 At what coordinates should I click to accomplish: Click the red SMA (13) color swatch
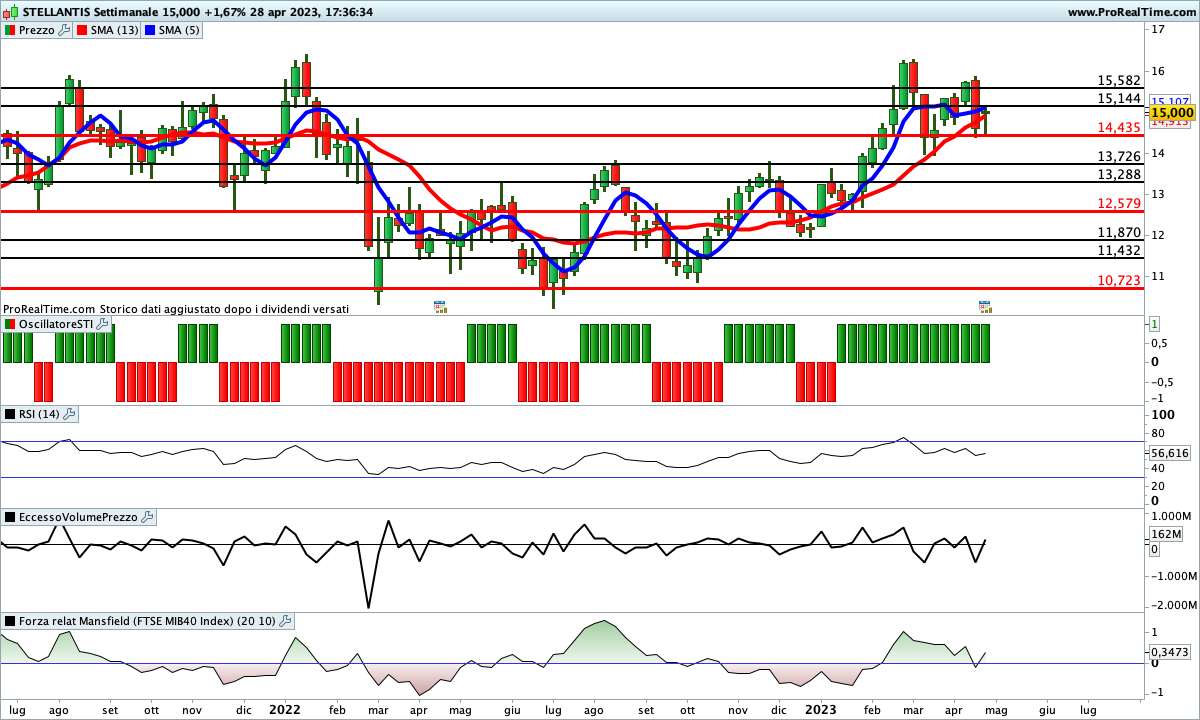click(x=81, y=30)
